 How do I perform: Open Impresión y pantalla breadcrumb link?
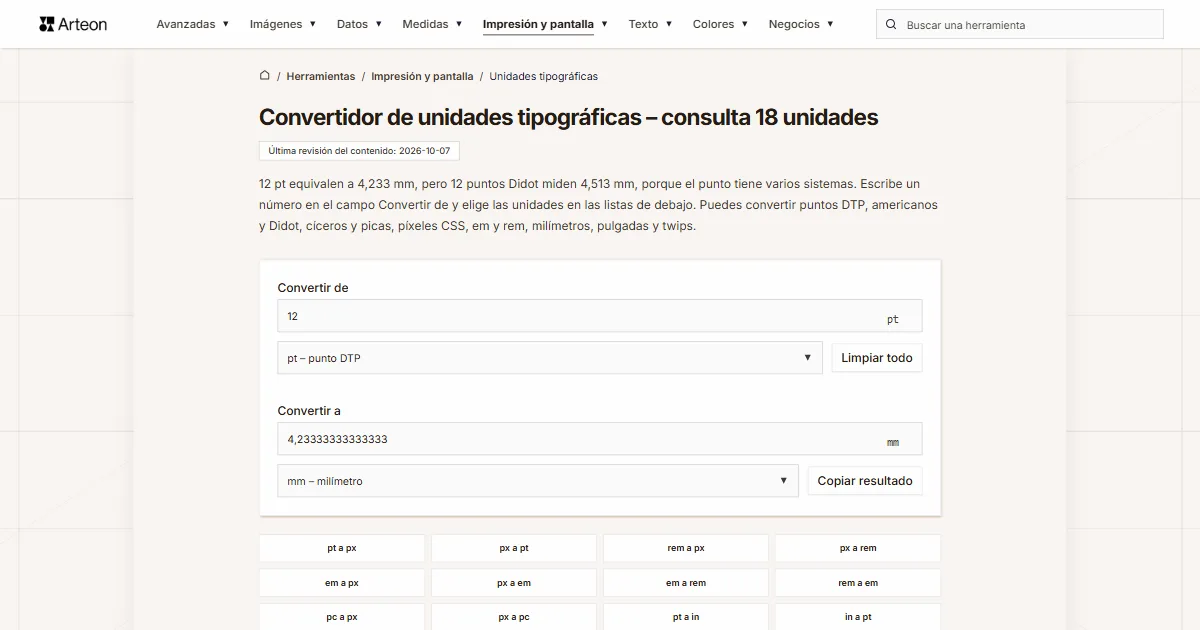422,76
